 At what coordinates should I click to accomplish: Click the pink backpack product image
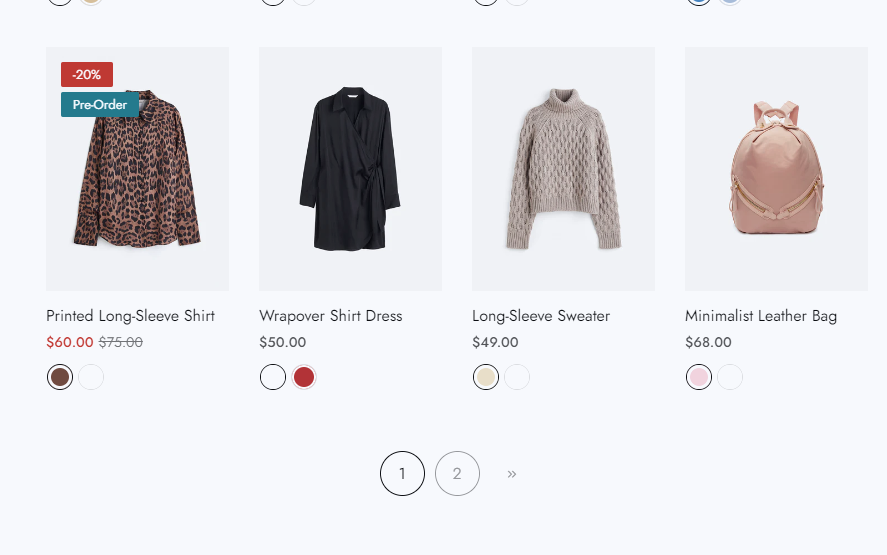776,170
